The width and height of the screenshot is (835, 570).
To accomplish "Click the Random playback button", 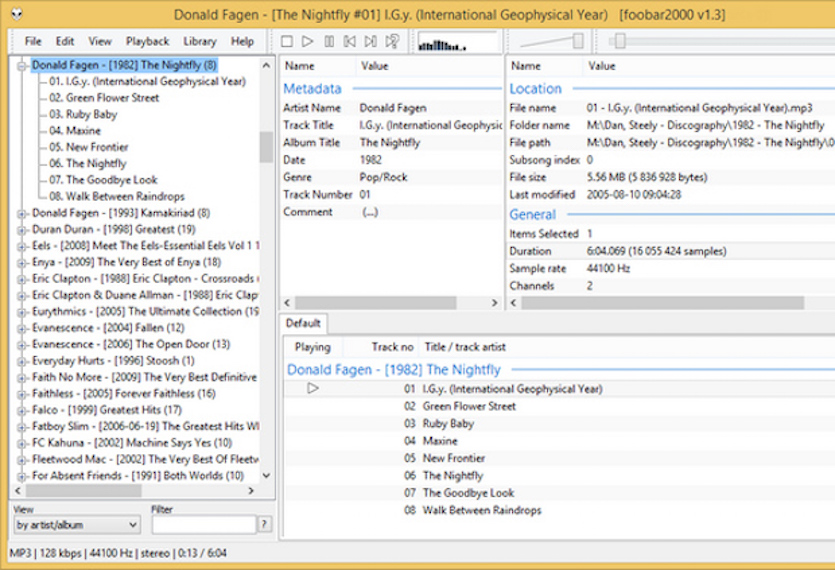I will tap(392, 41).
